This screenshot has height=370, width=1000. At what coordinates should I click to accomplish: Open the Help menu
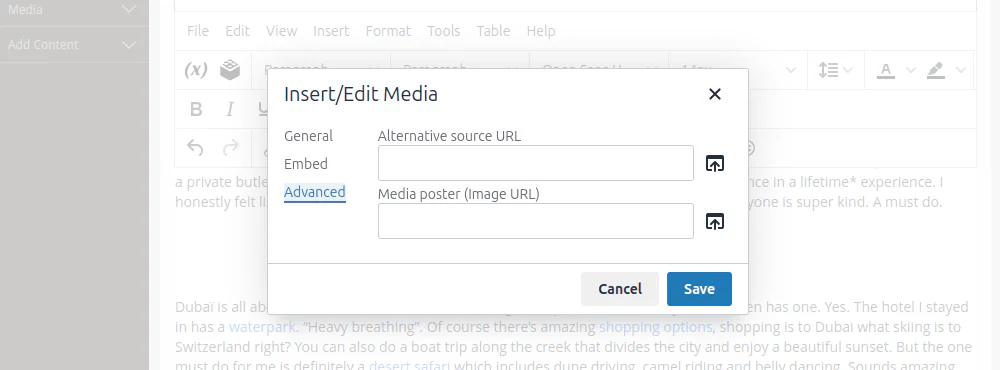541,31
